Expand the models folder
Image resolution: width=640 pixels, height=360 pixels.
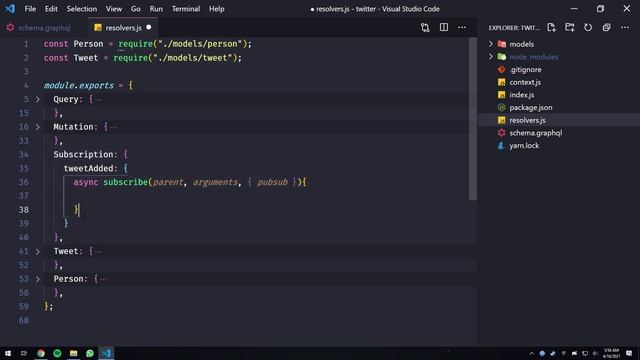tap(491, 44)
